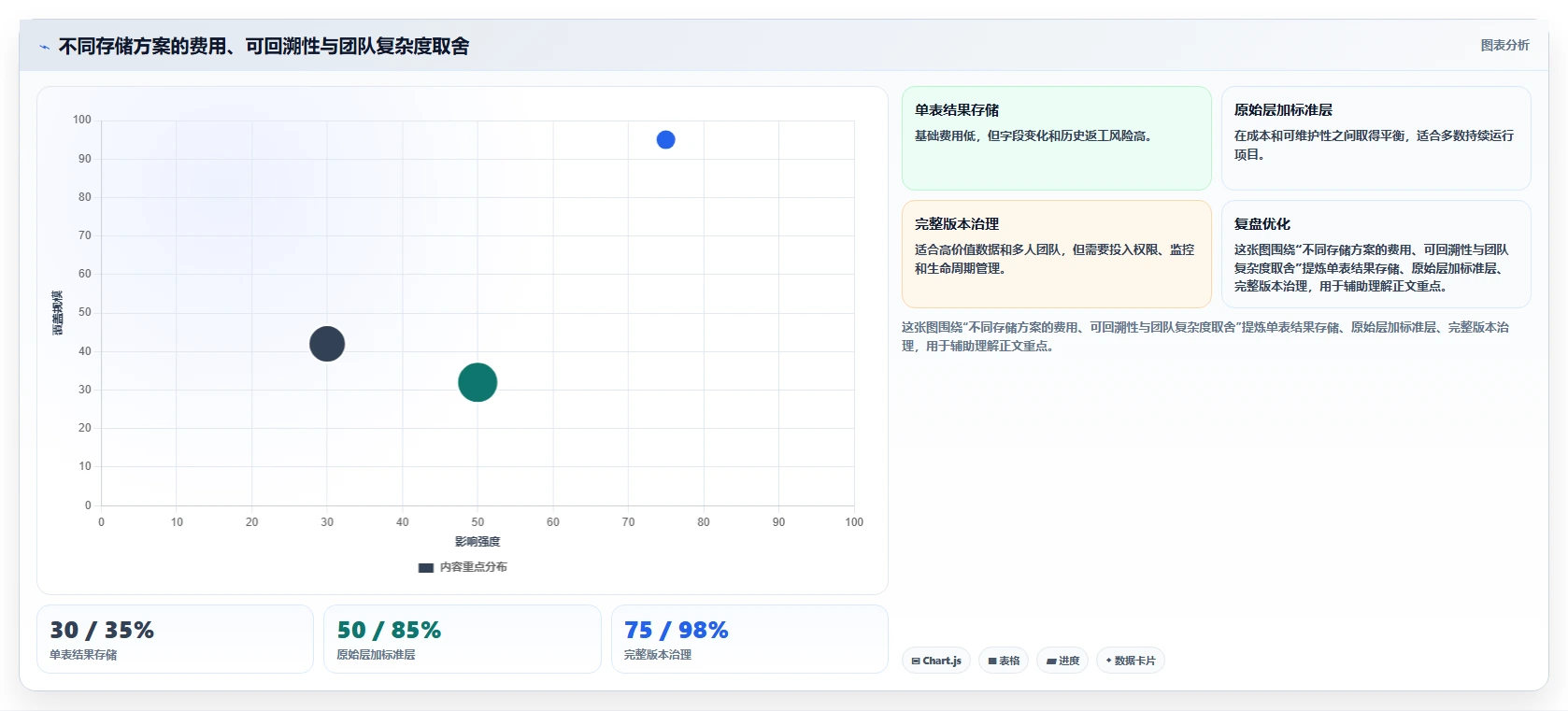The width and height of the screenshot is (1568, 711).
Task: Click the 30 / 35% stat value
Action: (x=102, y=631)
